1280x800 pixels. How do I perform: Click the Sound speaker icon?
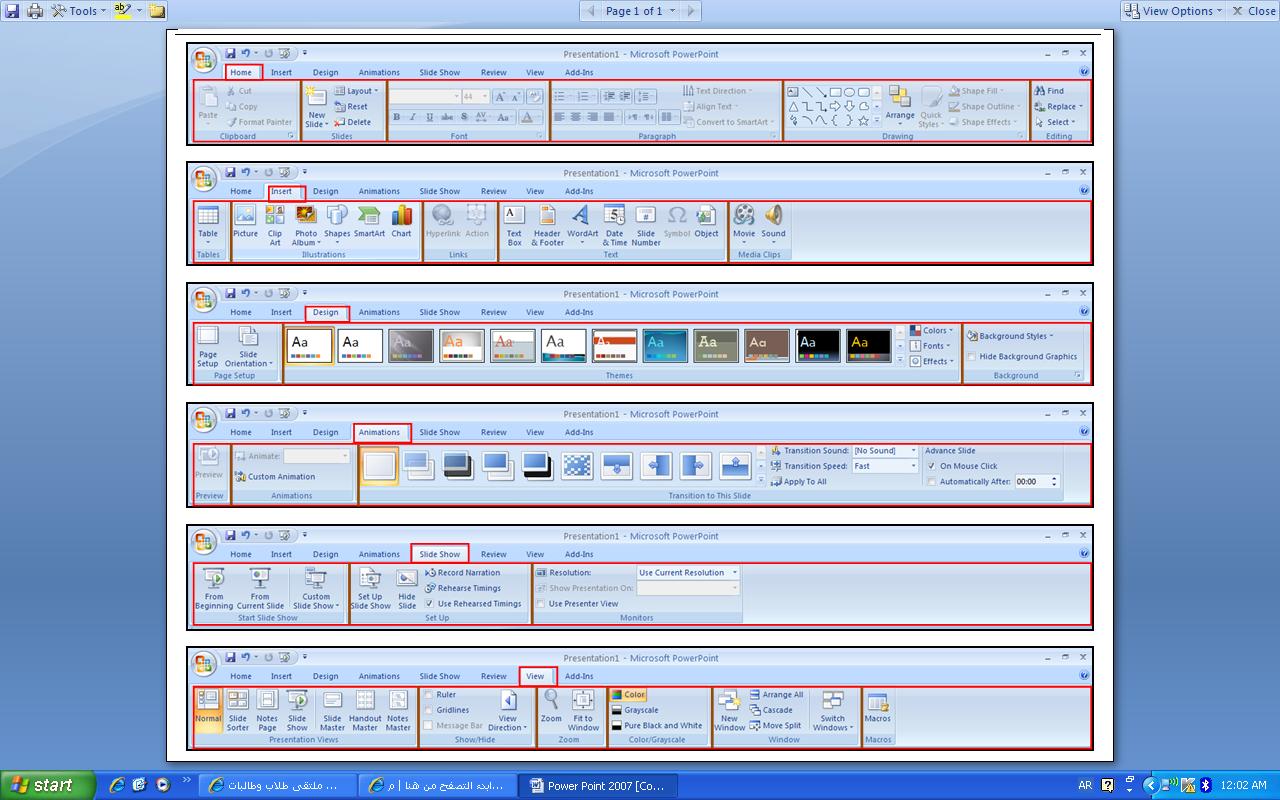(x=773, y=215)
